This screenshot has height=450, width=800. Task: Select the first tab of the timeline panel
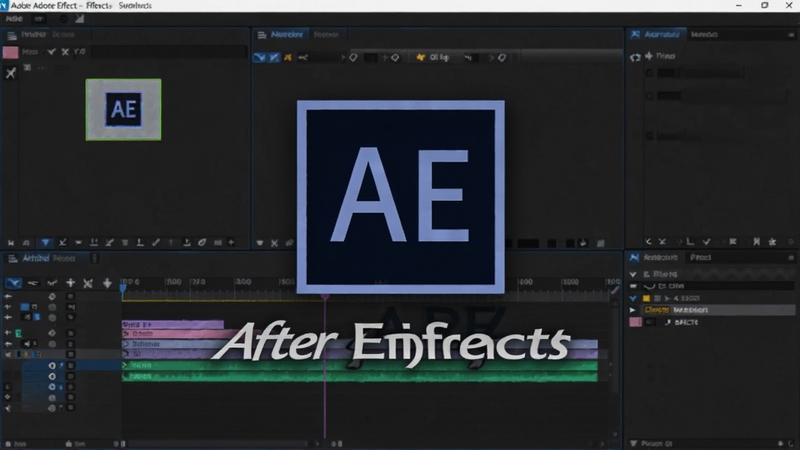35,259
